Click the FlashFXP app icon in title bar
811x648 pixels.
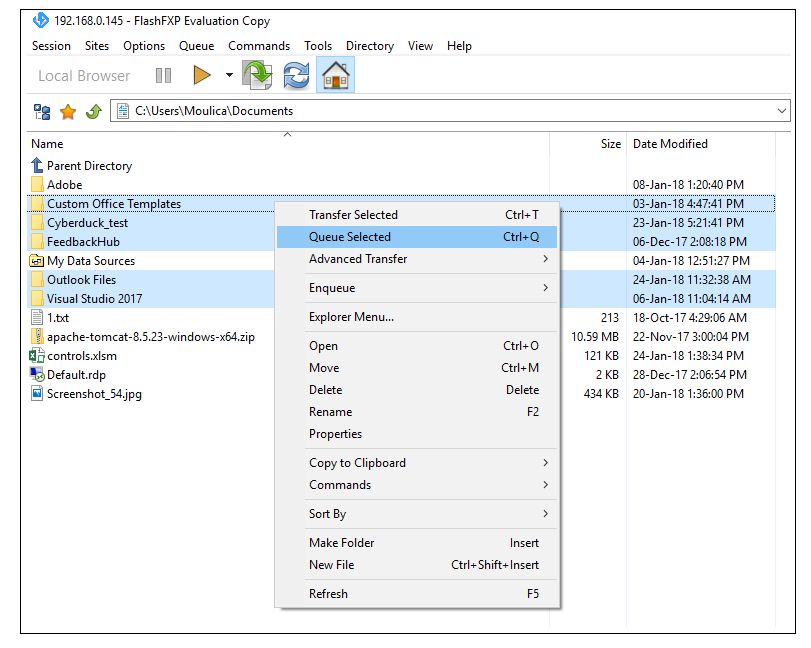pyautogui.click(x=40, y=21)
